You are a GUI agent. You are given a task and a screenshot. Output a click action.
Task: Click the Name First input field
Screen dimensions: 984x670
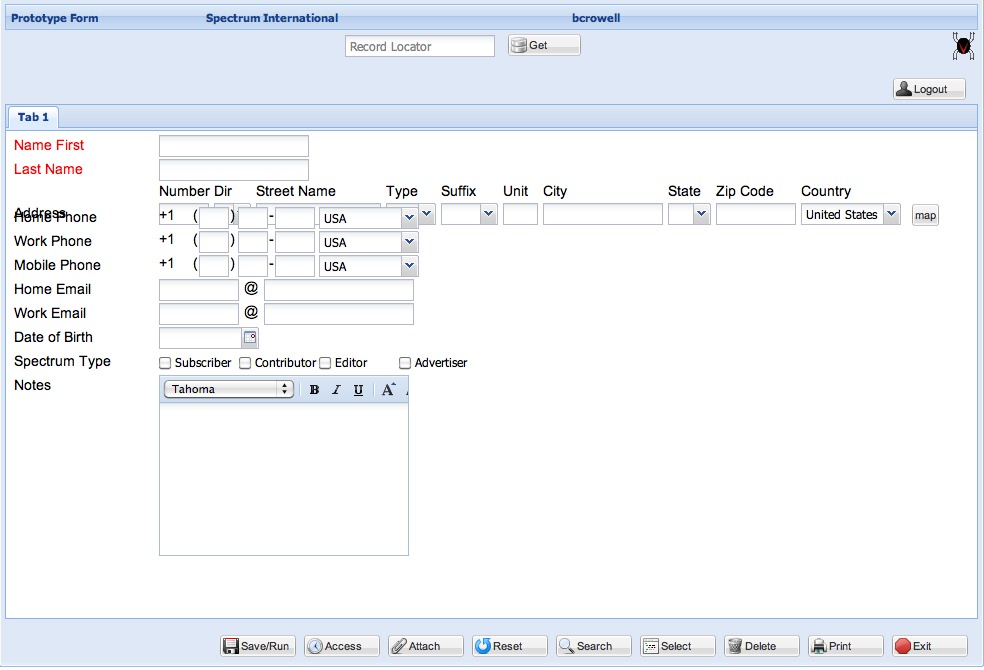point(233,146)
